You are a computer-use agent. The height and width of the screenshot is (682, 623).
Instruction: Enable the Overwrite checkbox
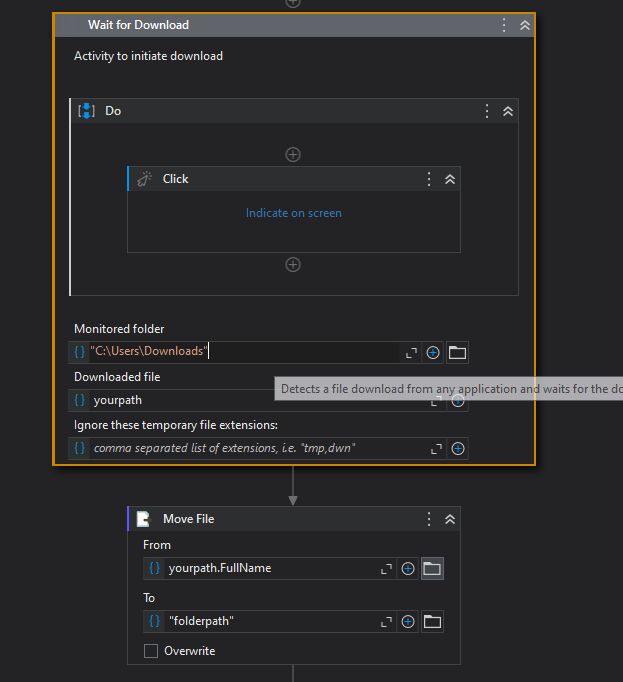[x=151, y=651]
